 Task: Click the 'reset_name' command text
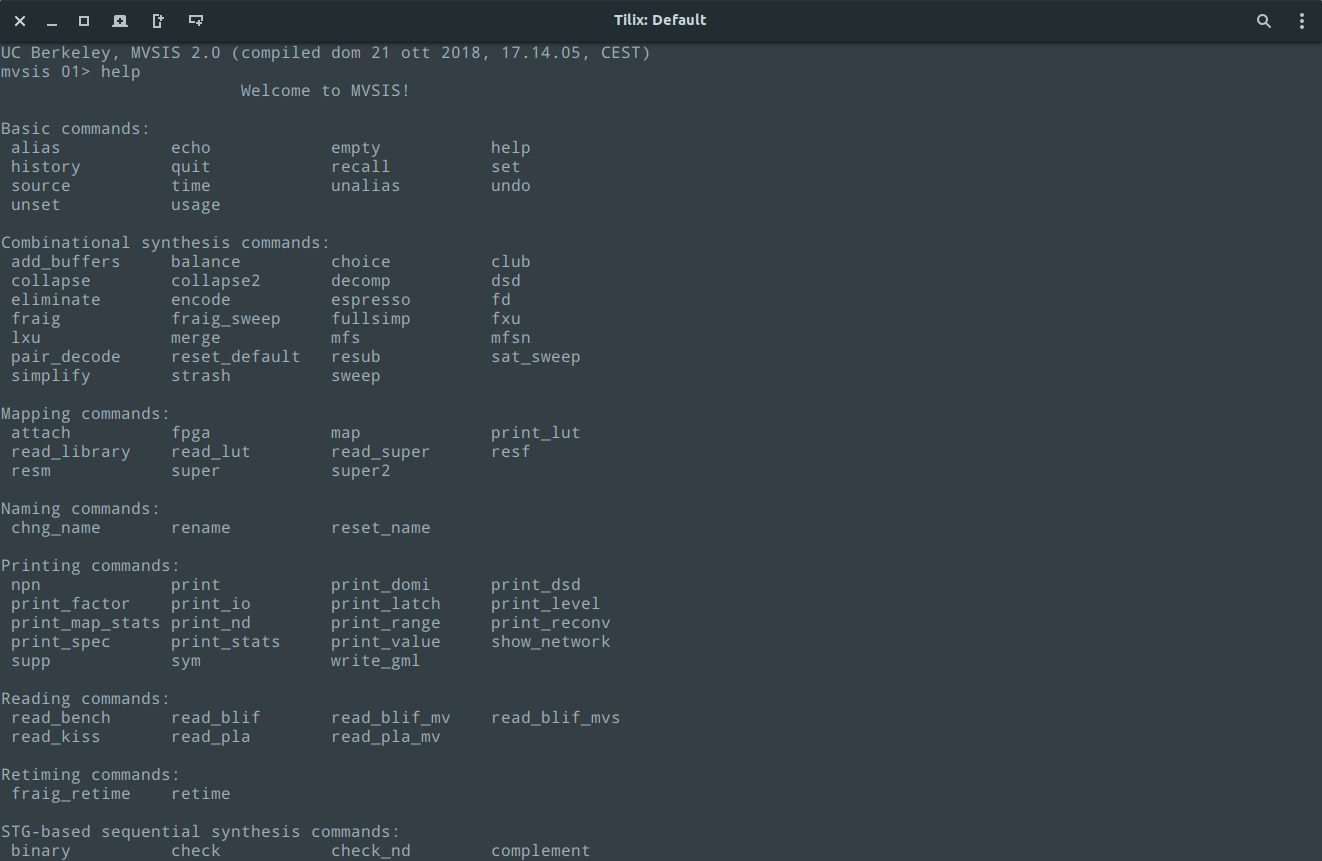[x=381, y=528]
